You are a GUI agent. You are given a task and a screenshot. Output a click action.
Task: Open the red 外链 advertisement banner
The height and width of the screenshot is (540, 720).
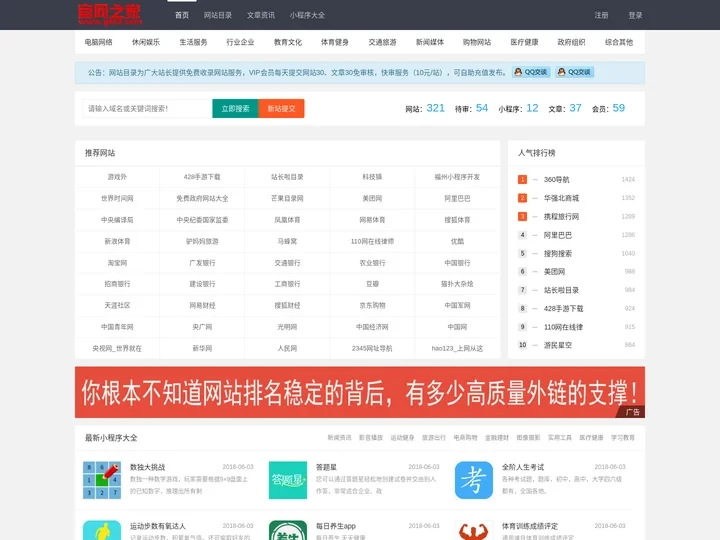click(360, 392)
